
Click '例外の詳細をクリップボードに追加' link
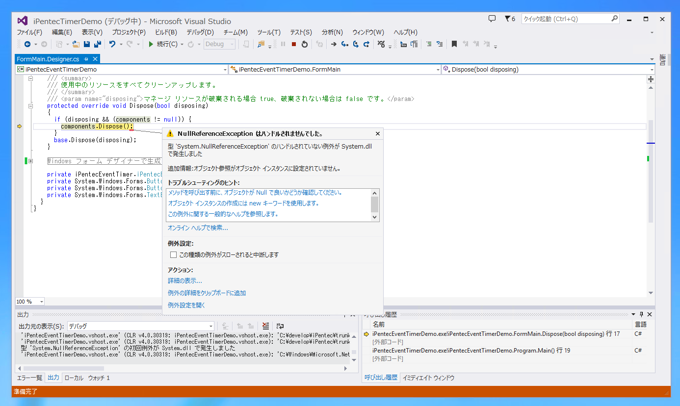pyautogui.click(x=207, y=293)
